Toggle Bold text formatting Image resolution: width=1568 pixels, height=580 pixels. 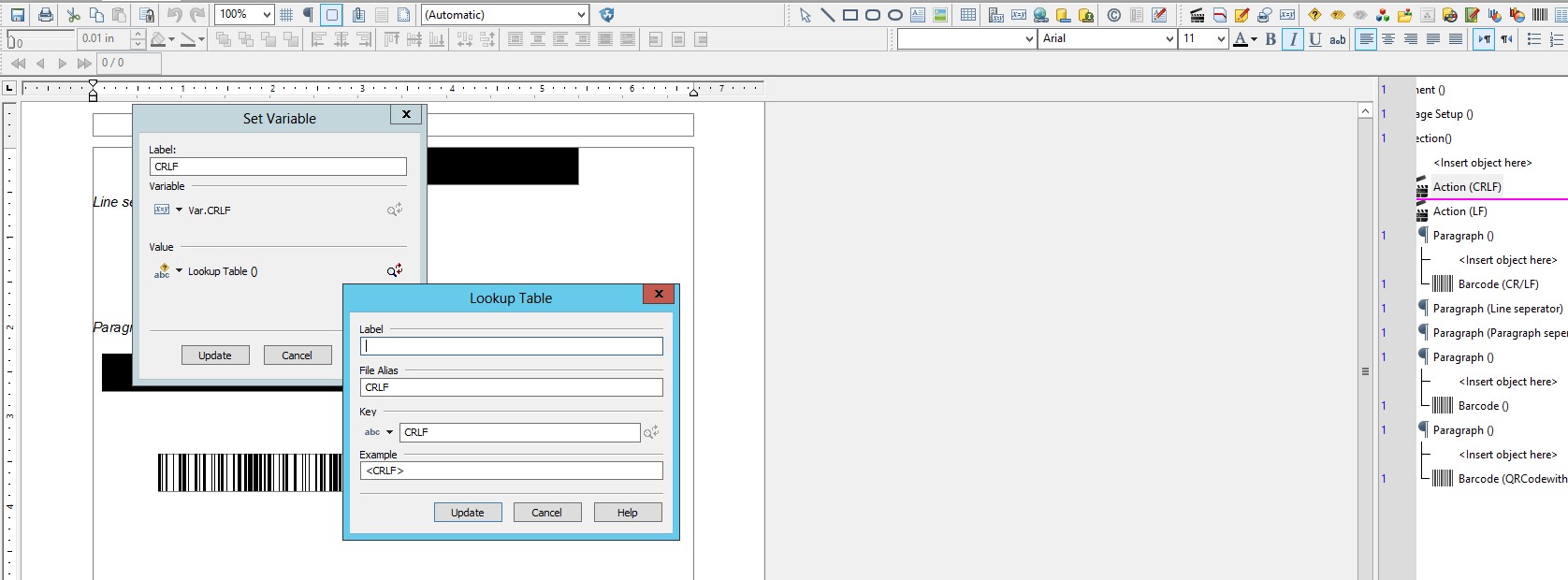tap(1270, 39)
